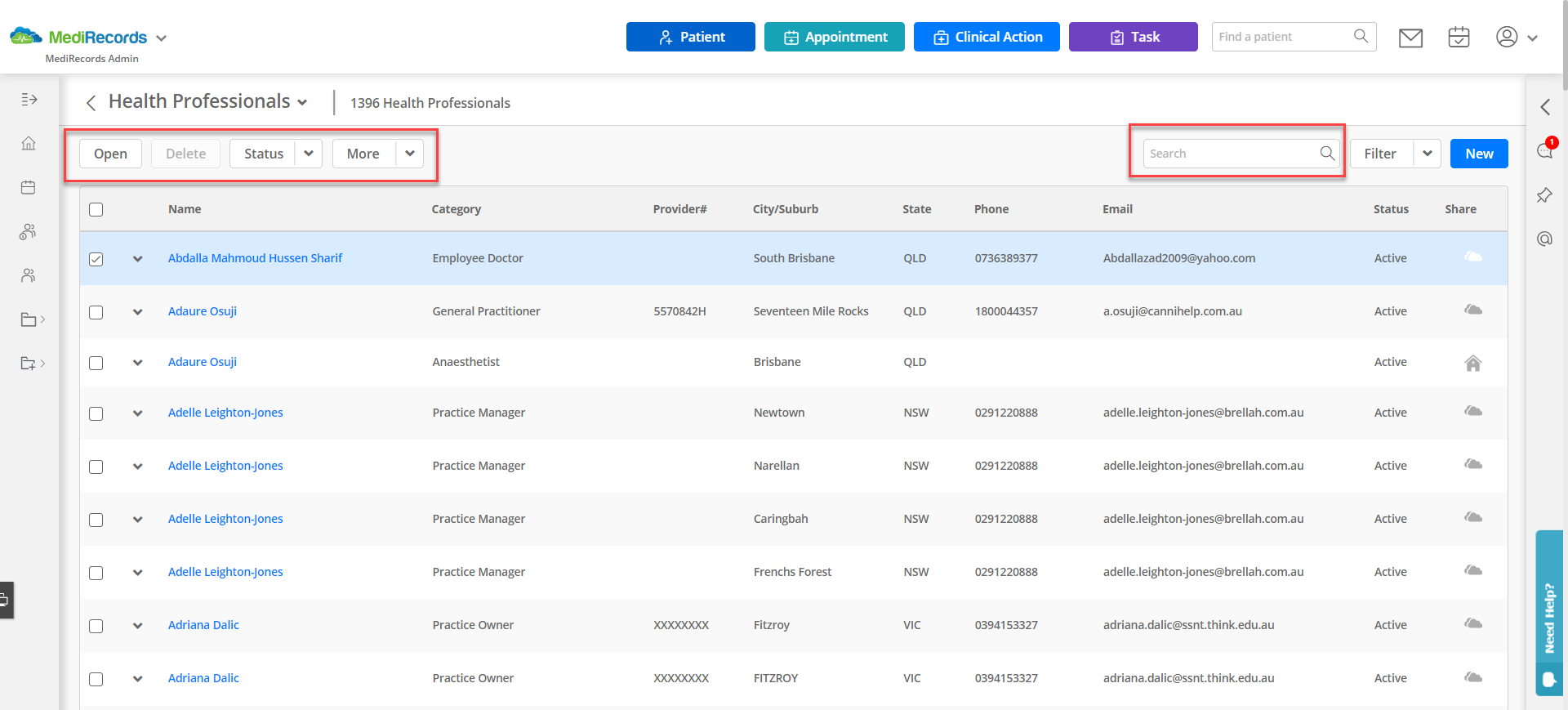
Task: Click share cloud icon for Fitzroy row
Action: coord(1473,623)
